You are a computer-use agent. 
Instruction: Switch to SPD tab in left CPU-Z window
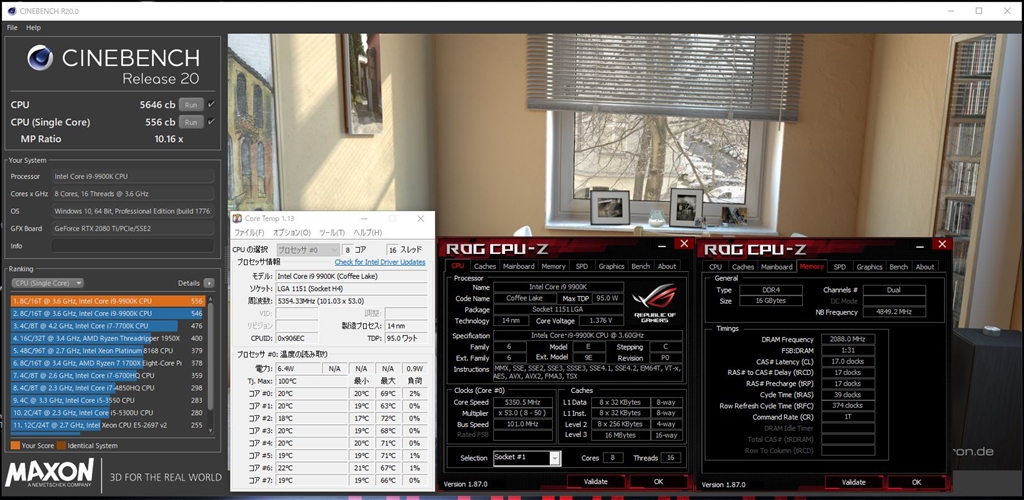point(581,266)
